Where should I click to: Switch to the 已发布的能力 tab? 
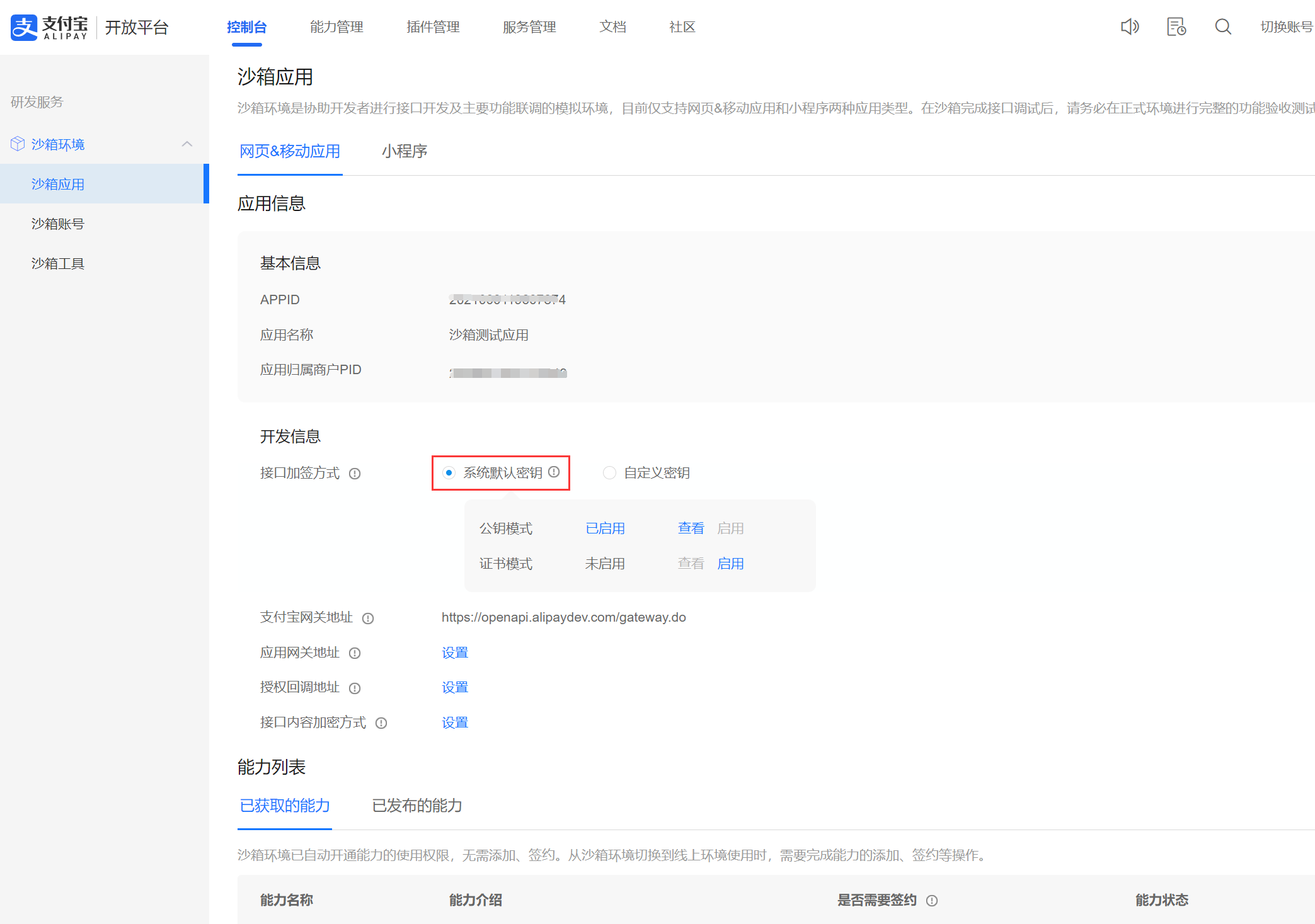(x=416, y=806)
